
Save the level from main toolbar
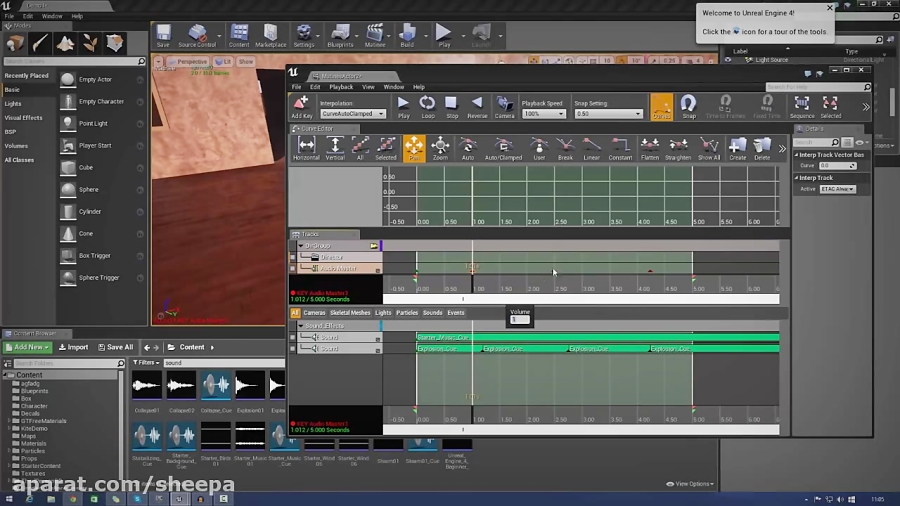(x=163, y=36)
